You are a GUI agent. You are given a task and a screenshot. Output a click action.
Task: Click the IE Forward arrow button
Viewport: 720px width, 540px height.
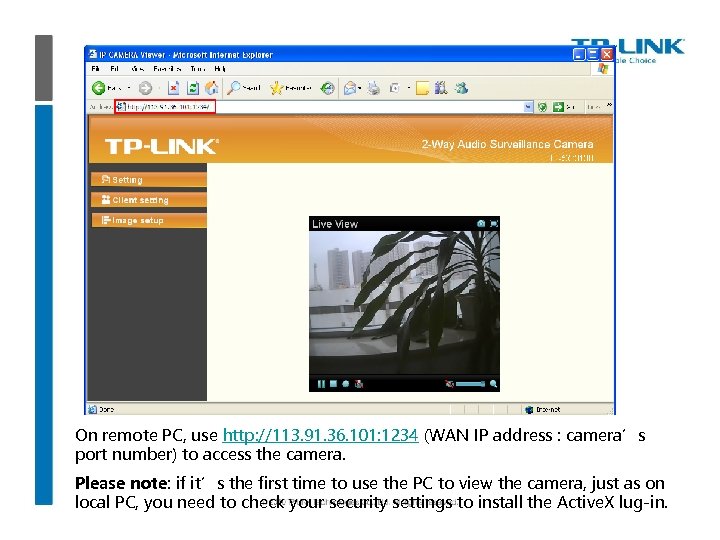pyautogui.click(x=146, y=88)
